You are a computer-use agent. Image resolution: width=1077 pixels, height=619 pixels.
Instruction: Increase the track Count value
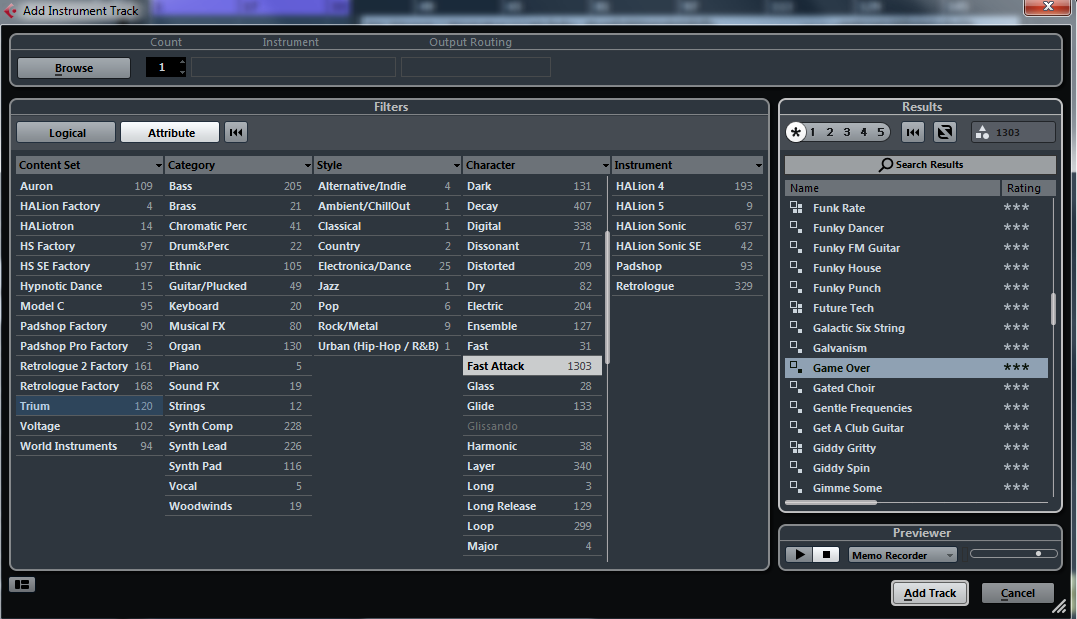(x=182, y=63)
